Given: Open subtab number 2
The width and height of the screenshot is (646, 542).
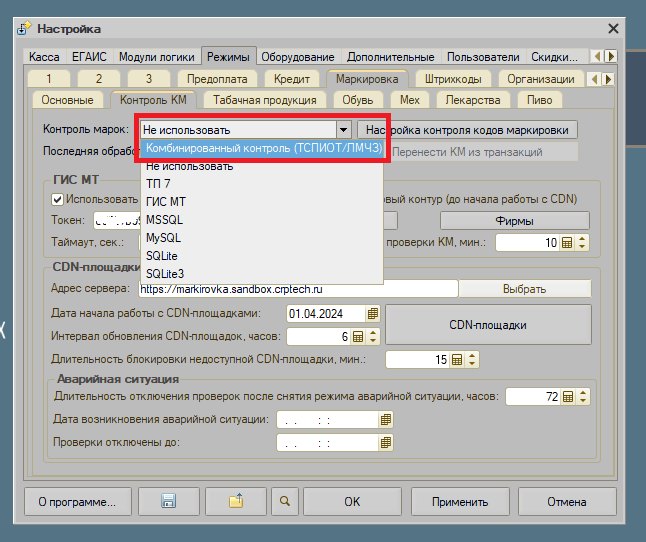Looking at the screenshot, I should coord(99,79).
